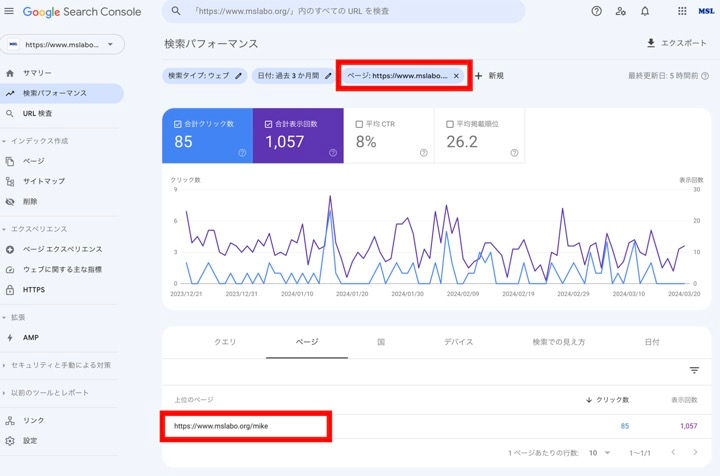Click the sort arrow beside クリック数
This screenshot has height=476, width=720.
(x=589, y=400)
